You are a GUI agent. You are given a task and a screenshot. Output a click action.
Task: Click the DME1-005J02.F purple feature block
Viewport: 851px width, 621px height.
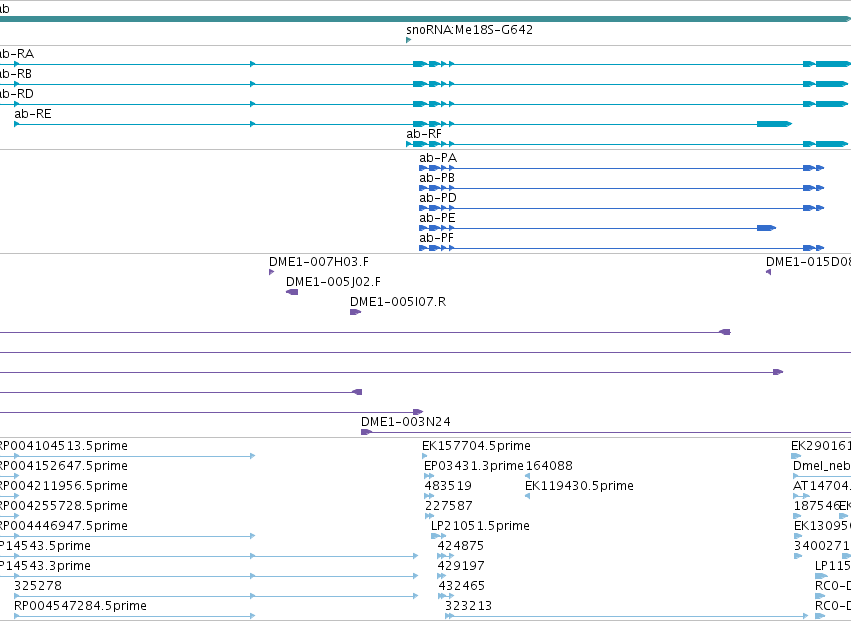(x=292, y=292)
